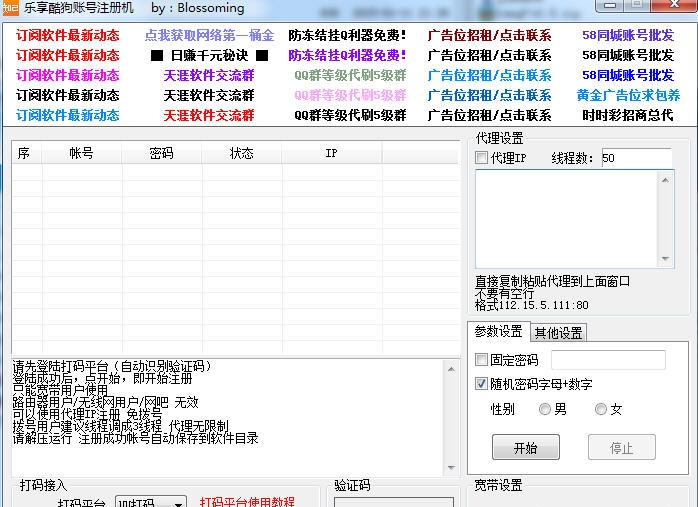Click the orange app icon in title bar
This screenshot has width=698, height=507.
click(x=10, y=8)
